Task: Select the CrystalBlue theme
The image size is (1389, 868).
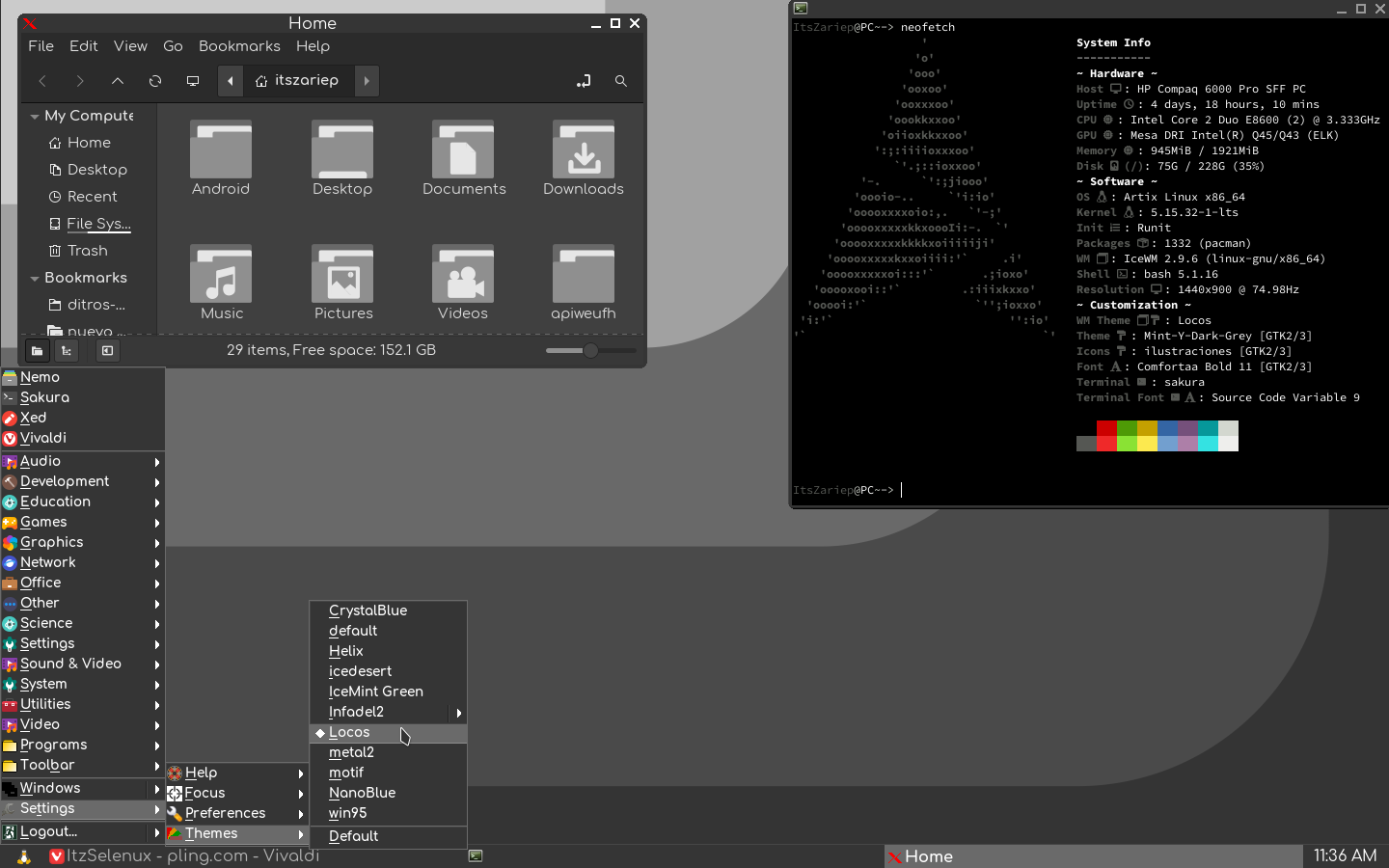Action: [x=389, y=610]
